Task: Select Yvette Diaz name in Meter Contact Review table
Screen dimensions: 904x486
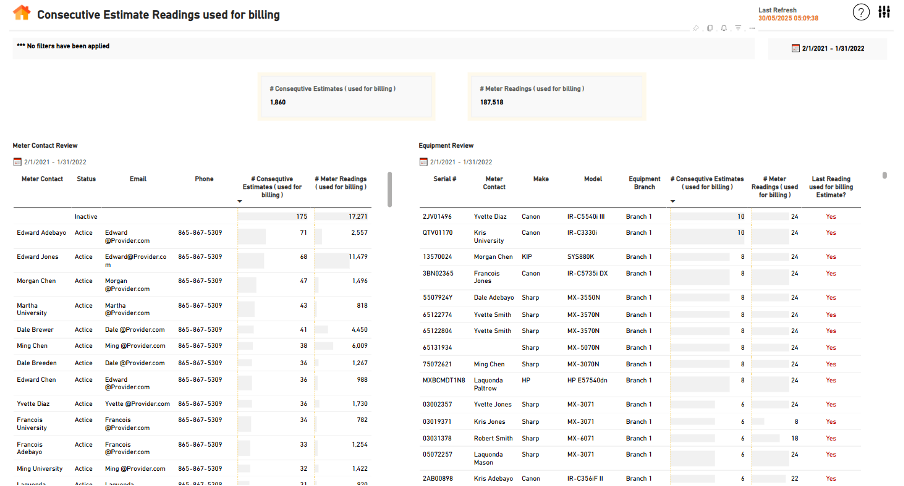Action: click(33, 404)
